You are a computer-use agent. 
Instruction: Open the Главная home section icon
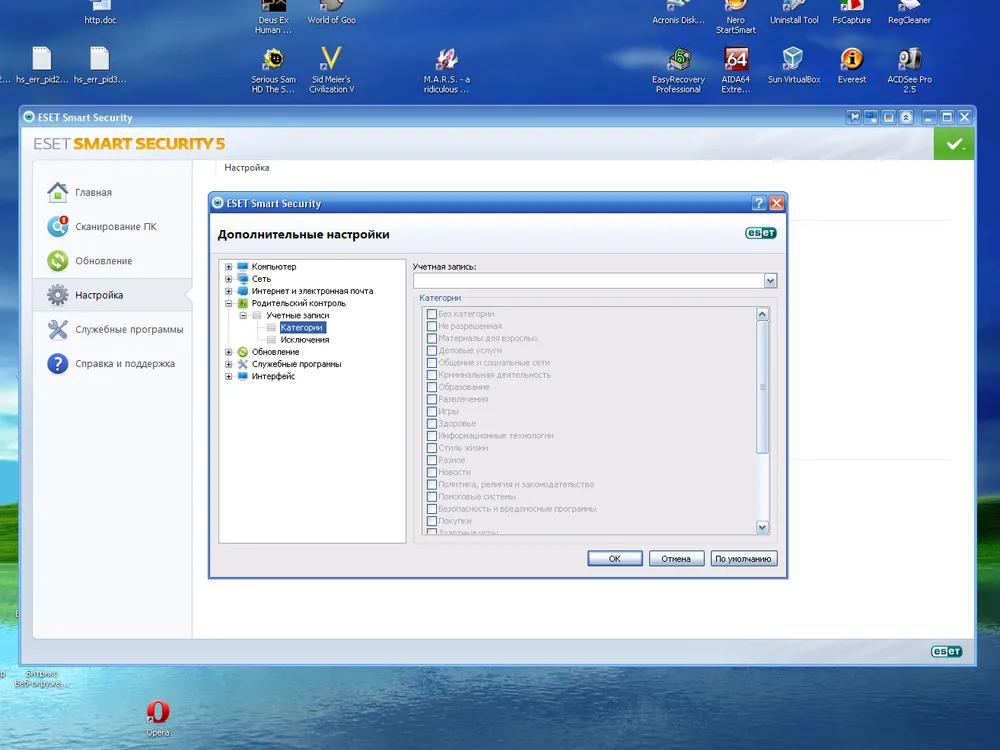tap(58, 192)
